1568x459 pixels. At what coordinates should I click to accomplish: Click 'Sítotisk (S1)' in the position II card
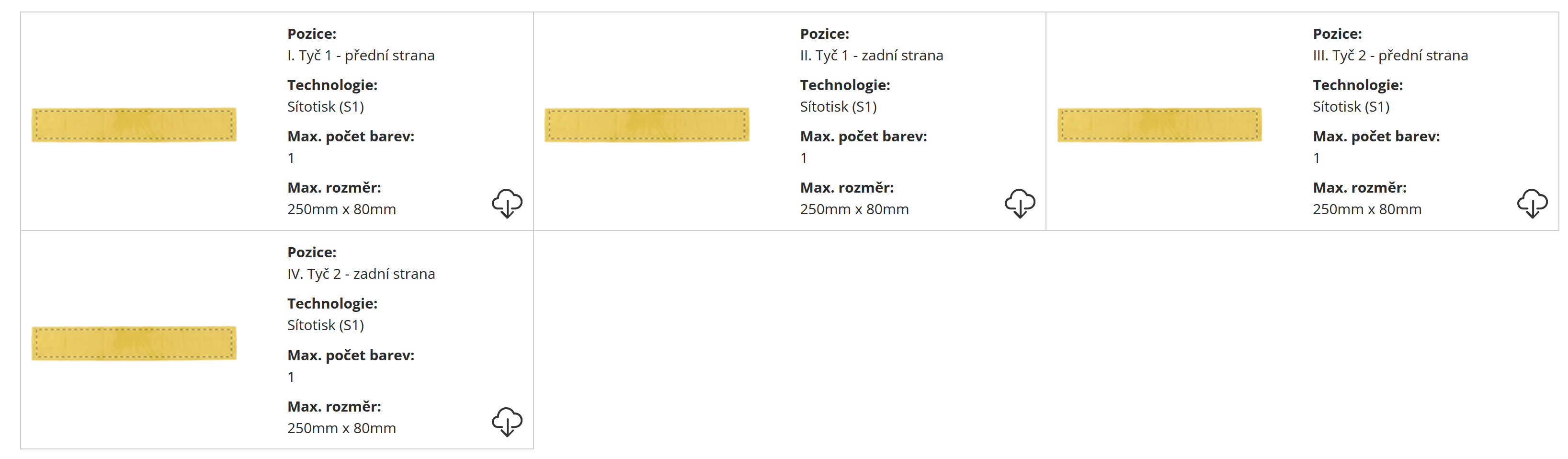(838, 106)
